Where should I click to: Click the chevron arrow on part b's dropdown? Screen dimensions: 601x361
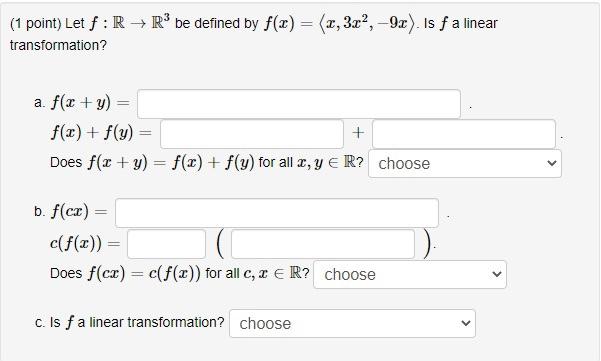(497, 274)
